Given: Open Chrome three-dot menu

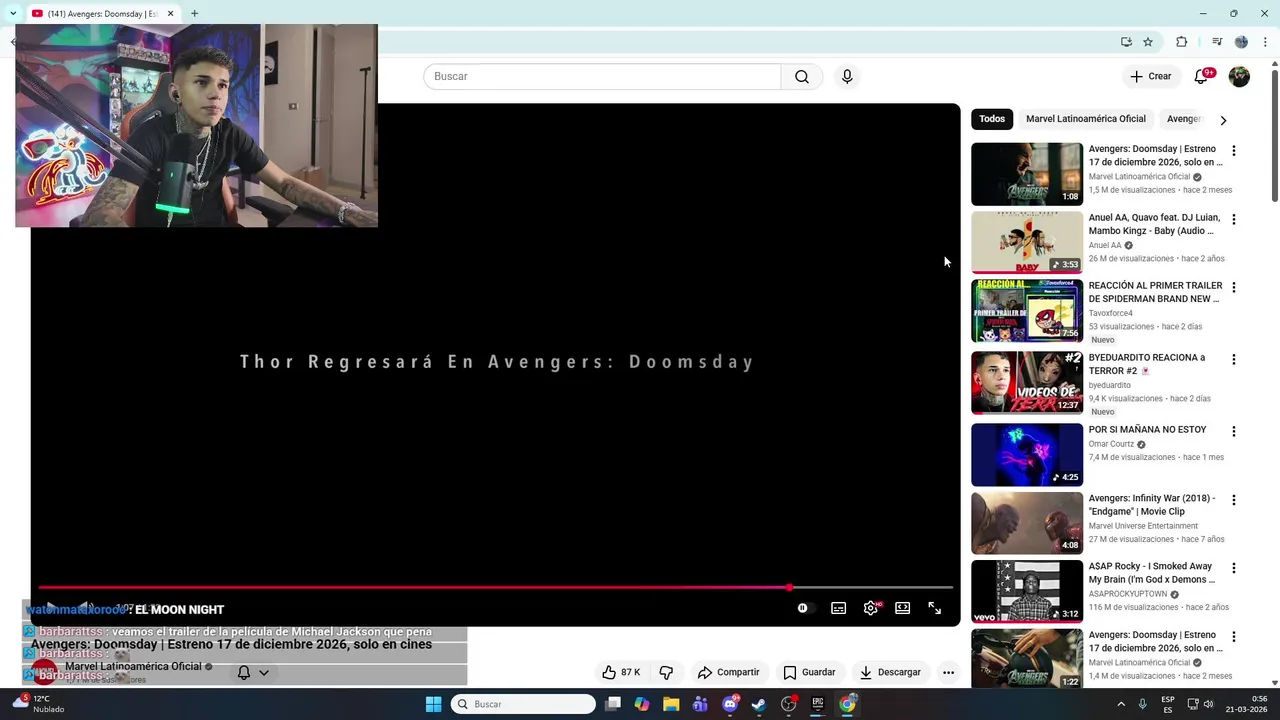Looking at the screenshot, I should (1264, 42).
